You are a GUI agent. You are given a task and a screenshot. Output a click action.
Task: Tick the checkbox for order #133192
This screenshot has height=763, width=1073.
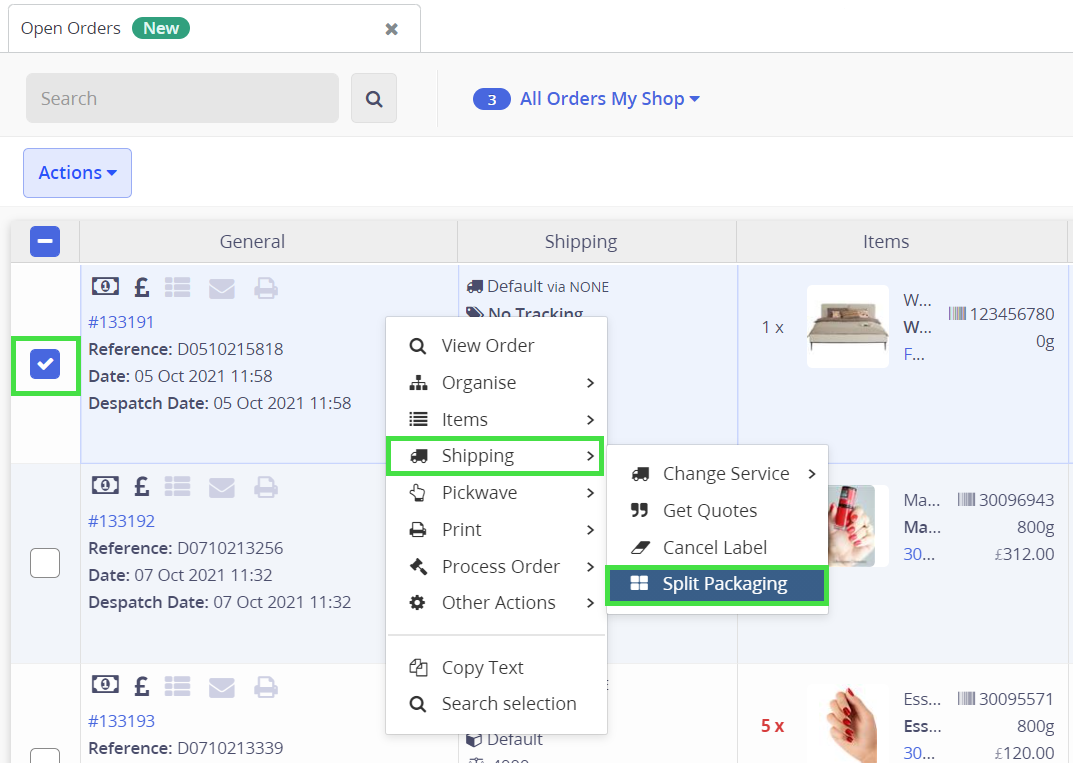tap(45, 564)
